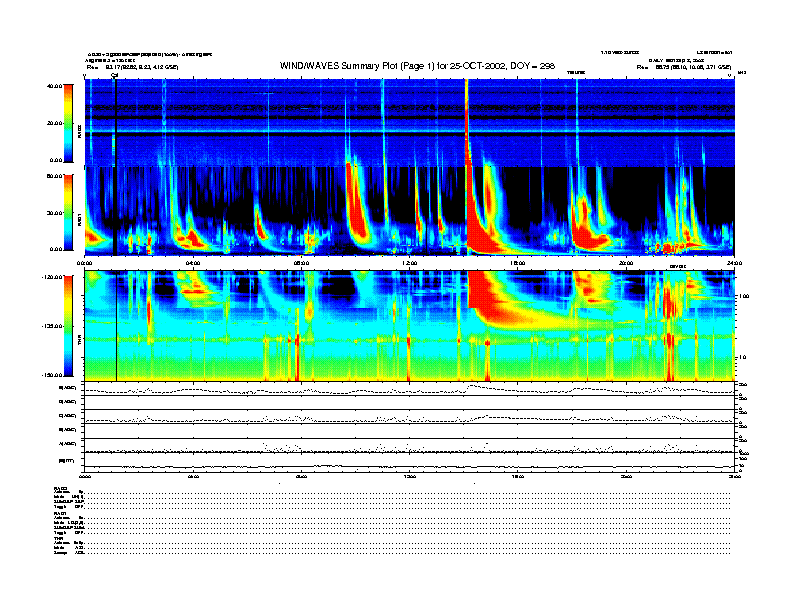Image resolution: width=792 pixels, height=612 pixels.
Task: Click the 40.00 label on RAD2 scale
Action: click(x=54, y=86)
